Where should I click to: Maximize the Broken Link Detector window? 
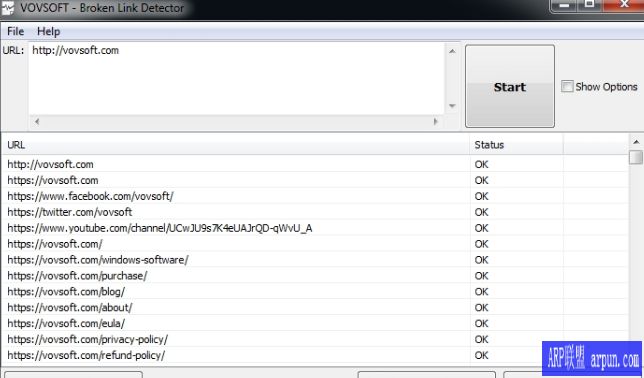590,6
